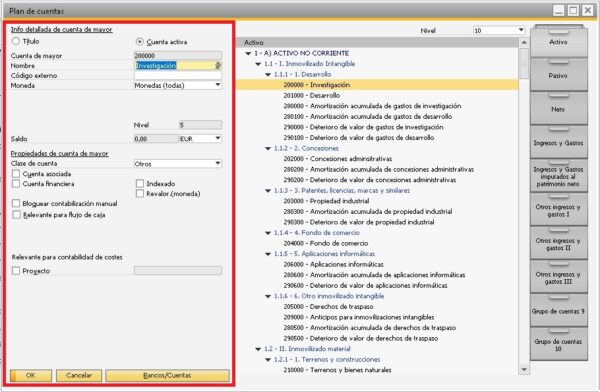Click the OK button

click(31, 375)
